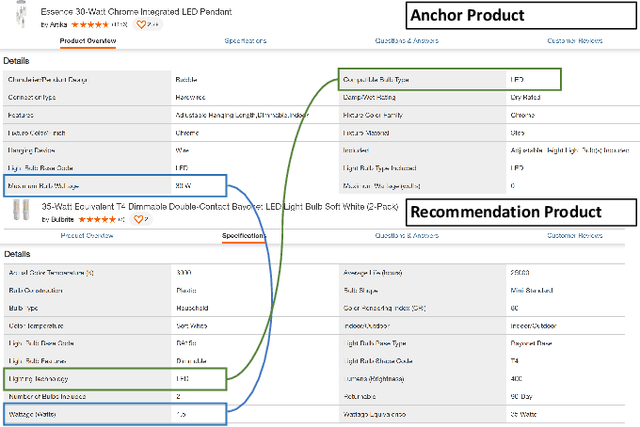
Task: Select the light bulb's Specifications tab
Action: 244,236
